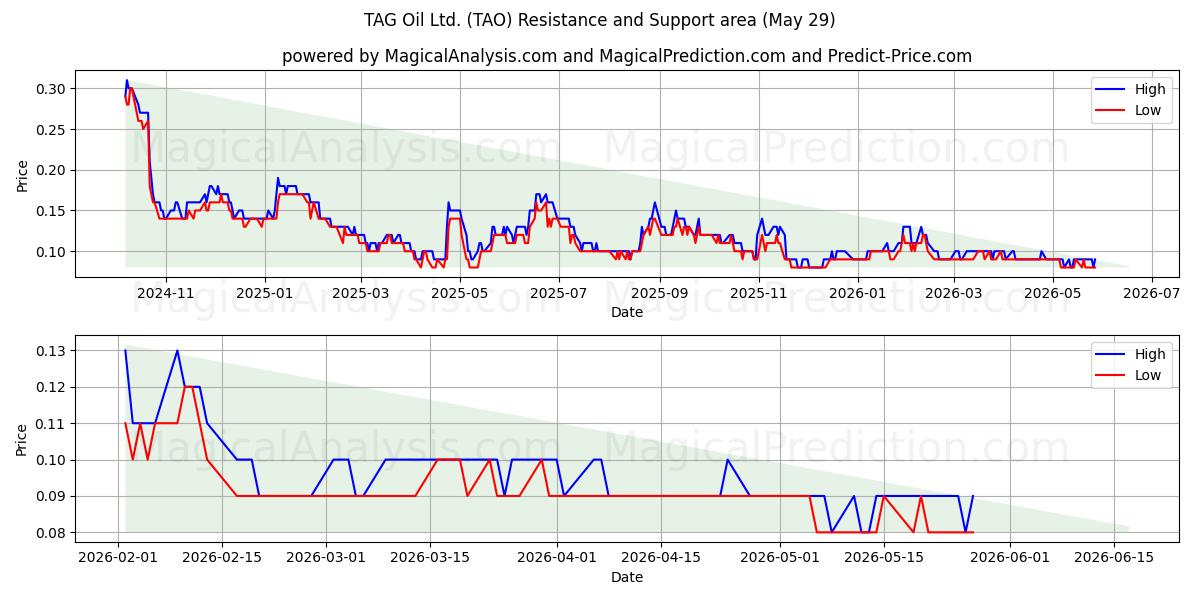Click the 'Date' axis title under the bottom chart

point(627,577)
